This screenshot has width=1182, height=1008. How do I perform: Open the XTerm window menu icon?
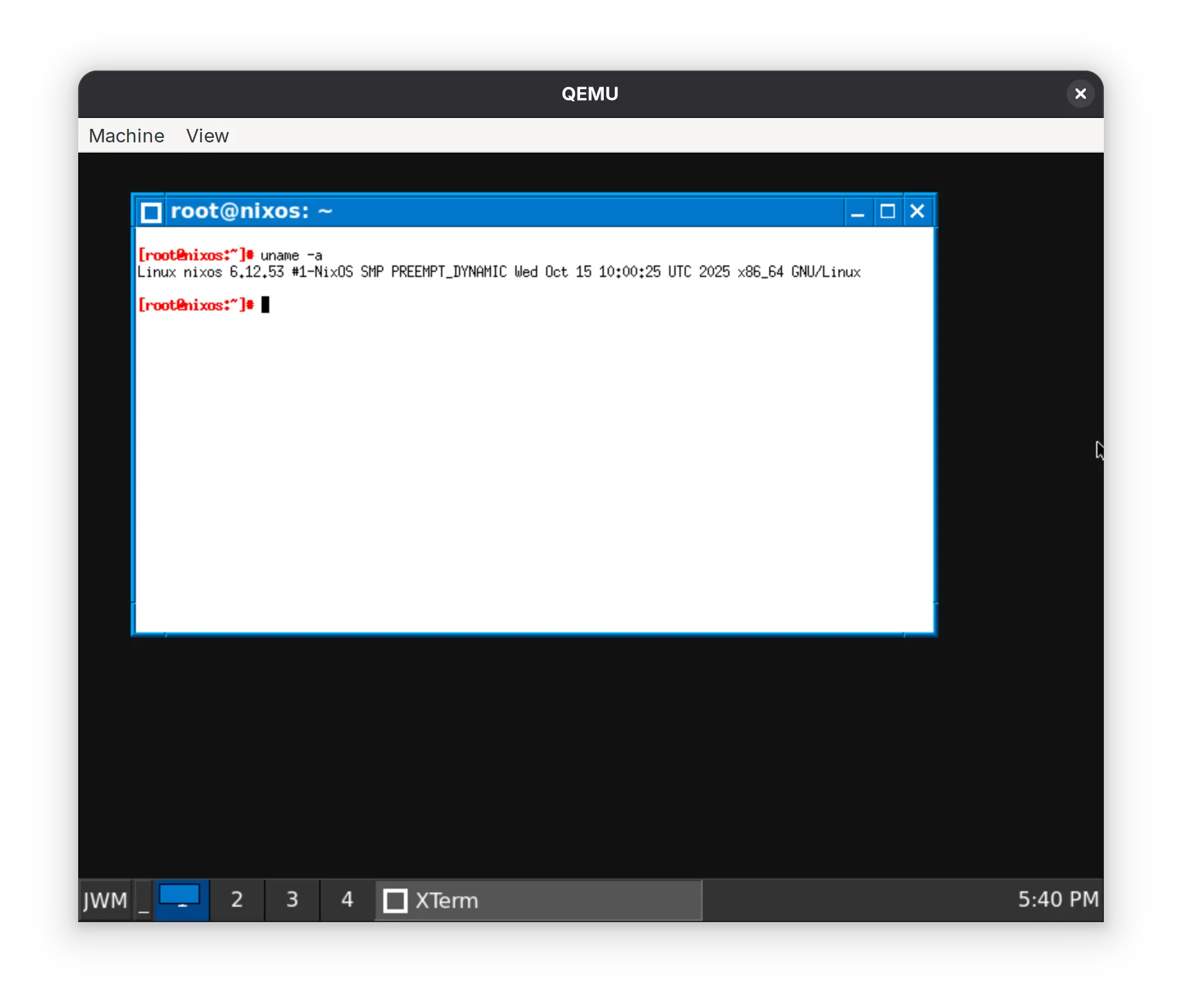pyautogui.click(x=151, y=212)
